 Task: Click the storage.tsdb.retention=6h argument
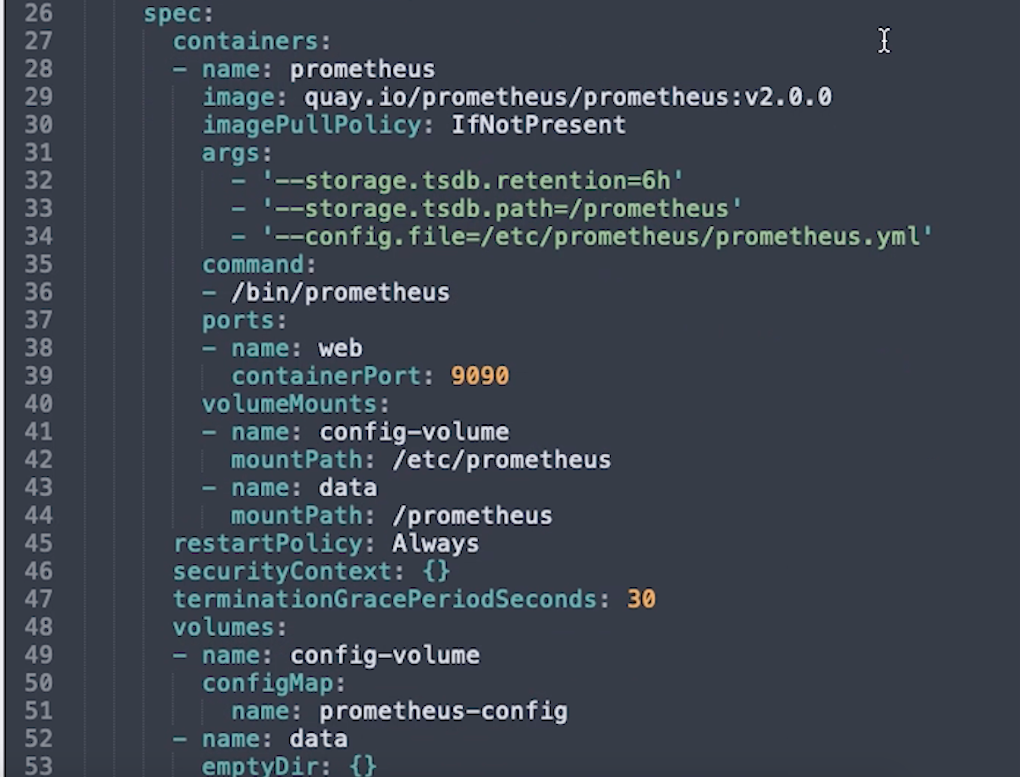pyautogui.click(x=472, y=180)
